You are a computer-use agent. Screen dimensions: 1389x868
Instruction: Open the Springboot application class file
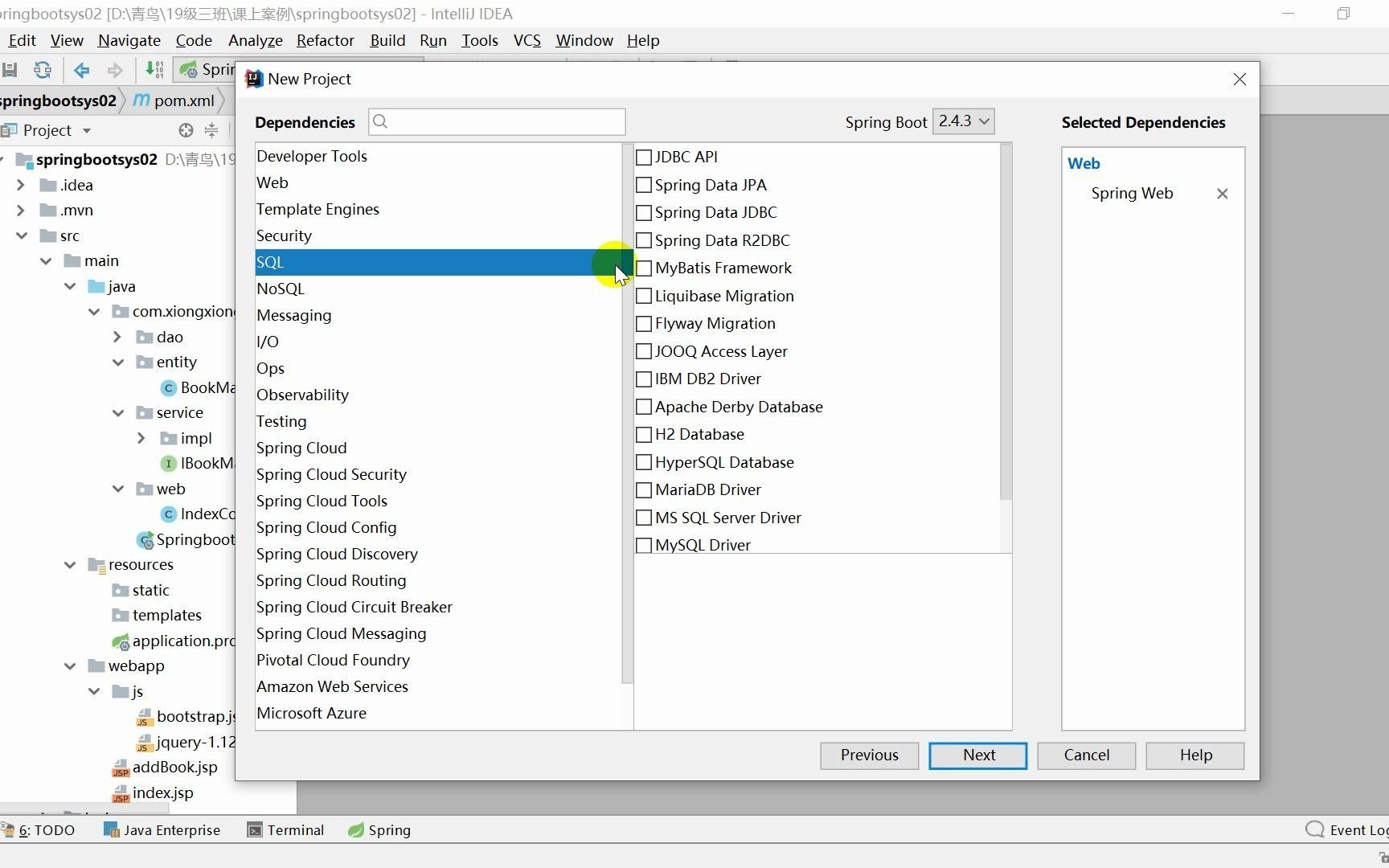186,539
